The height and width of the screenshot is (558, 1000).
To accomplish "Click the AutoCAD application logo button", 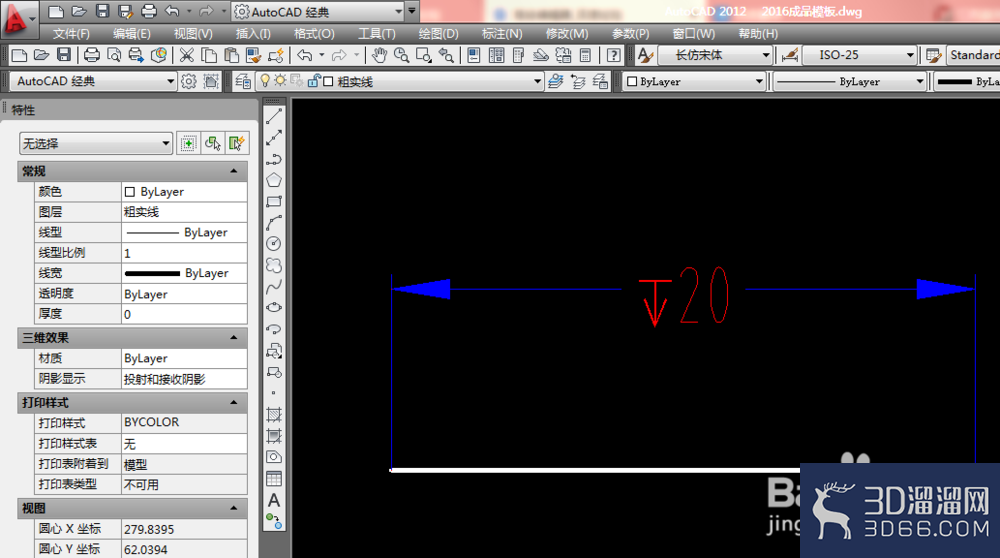I will [17, 18].
